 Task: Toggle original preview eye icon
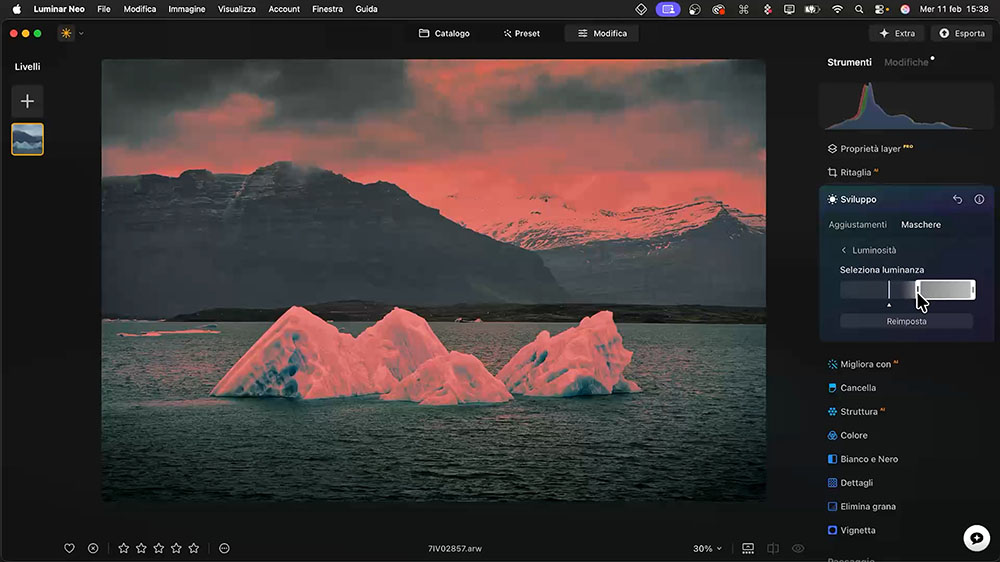coord(798,549)
